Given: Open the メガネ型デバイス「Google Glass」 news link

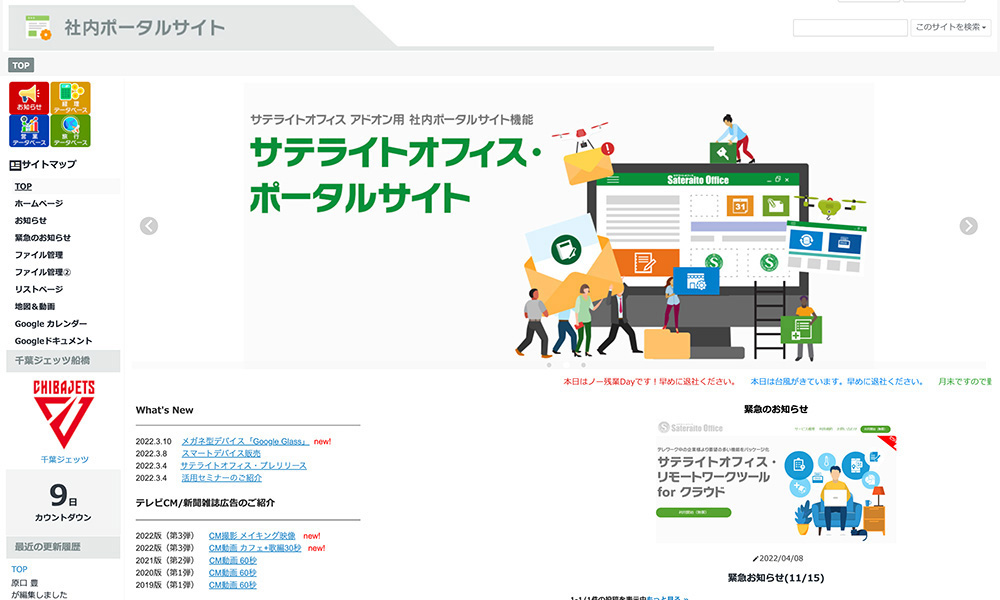Looking at the screenshot, I should pos(246,441).
